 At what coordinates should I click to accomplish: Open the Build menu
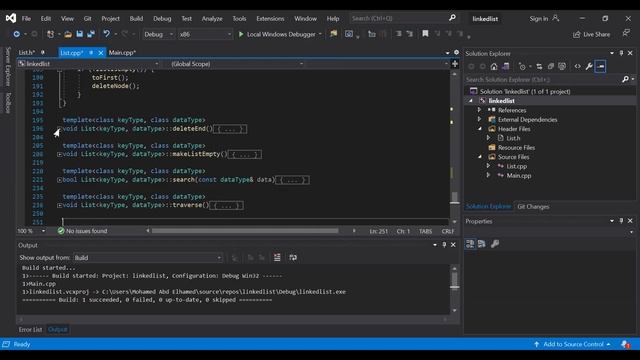pos(136,18)
